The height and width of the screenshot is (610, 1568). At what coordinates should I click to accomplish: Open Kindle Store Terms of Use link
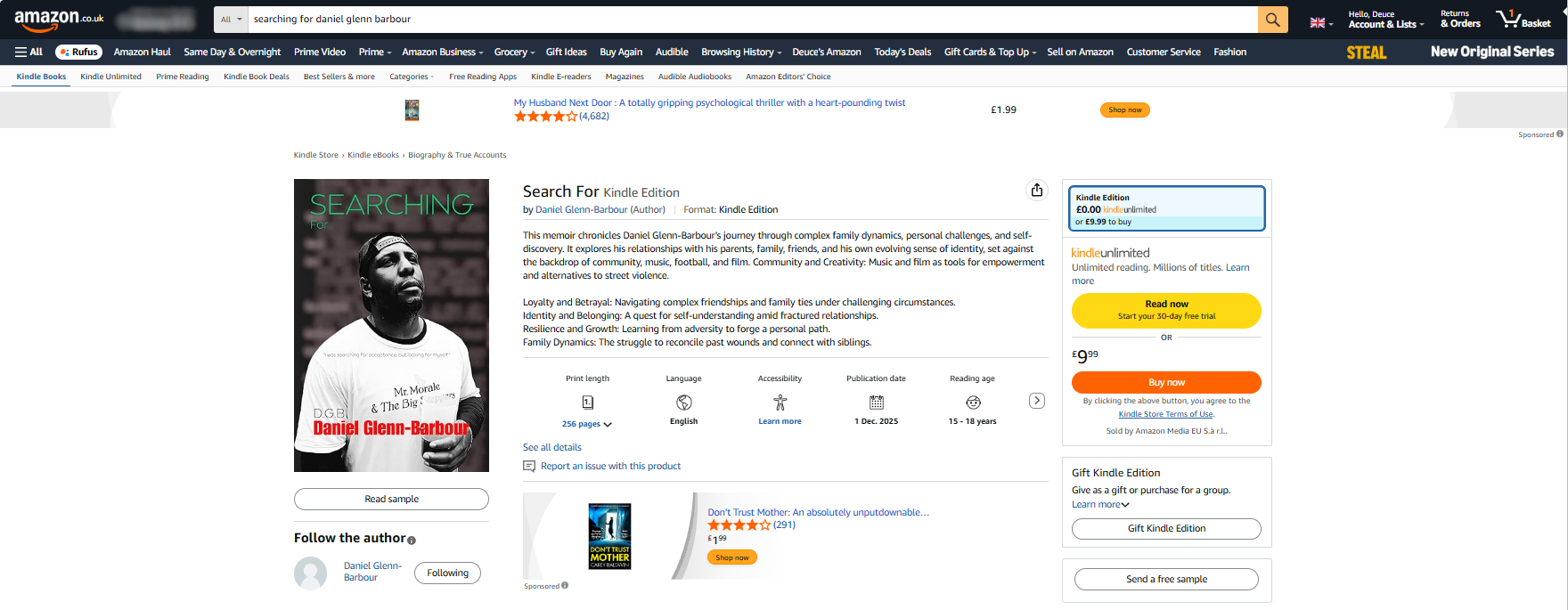point(1165,414)
